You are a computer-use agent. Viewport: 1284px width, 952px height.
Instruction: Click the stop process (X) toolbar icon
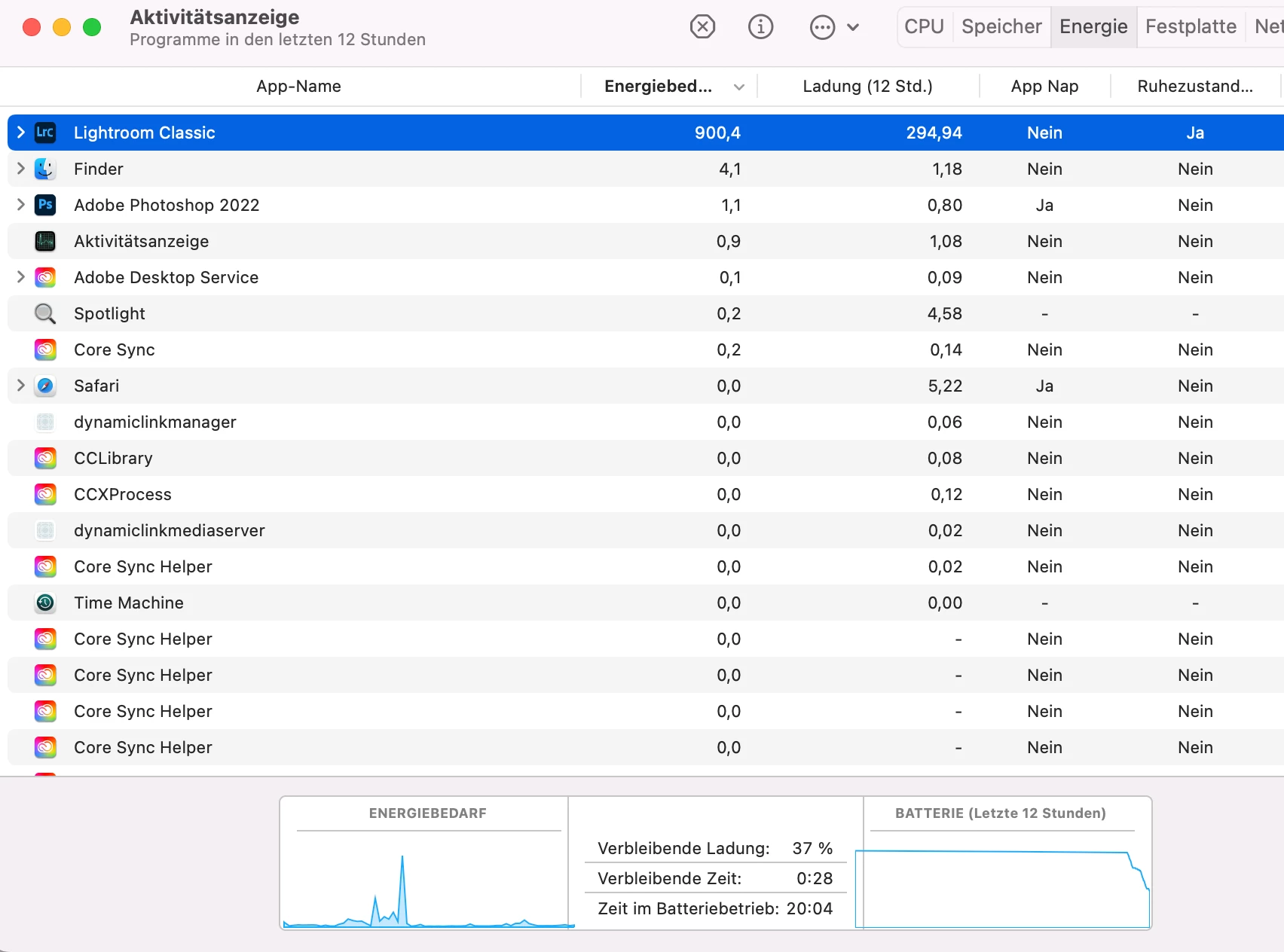702,27
